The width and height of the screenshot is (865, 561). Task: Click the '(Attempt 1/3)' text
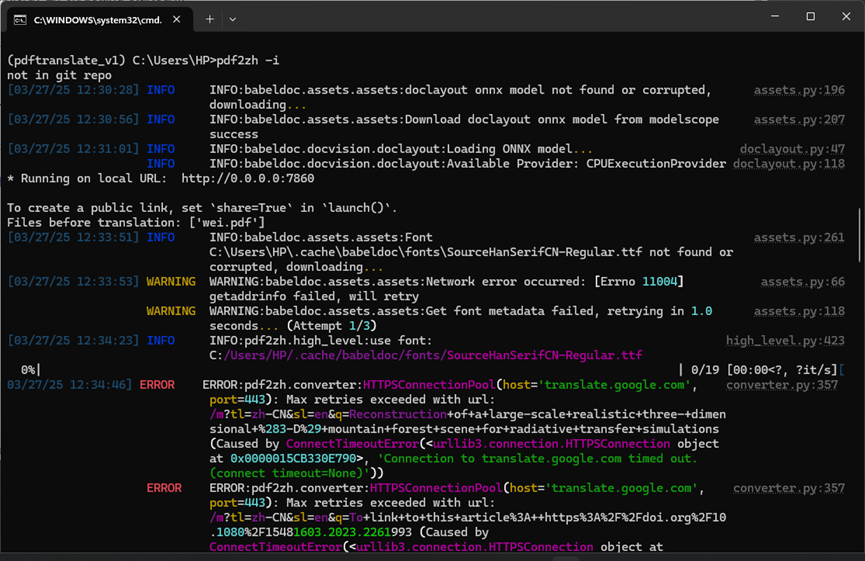click(332, 325)
